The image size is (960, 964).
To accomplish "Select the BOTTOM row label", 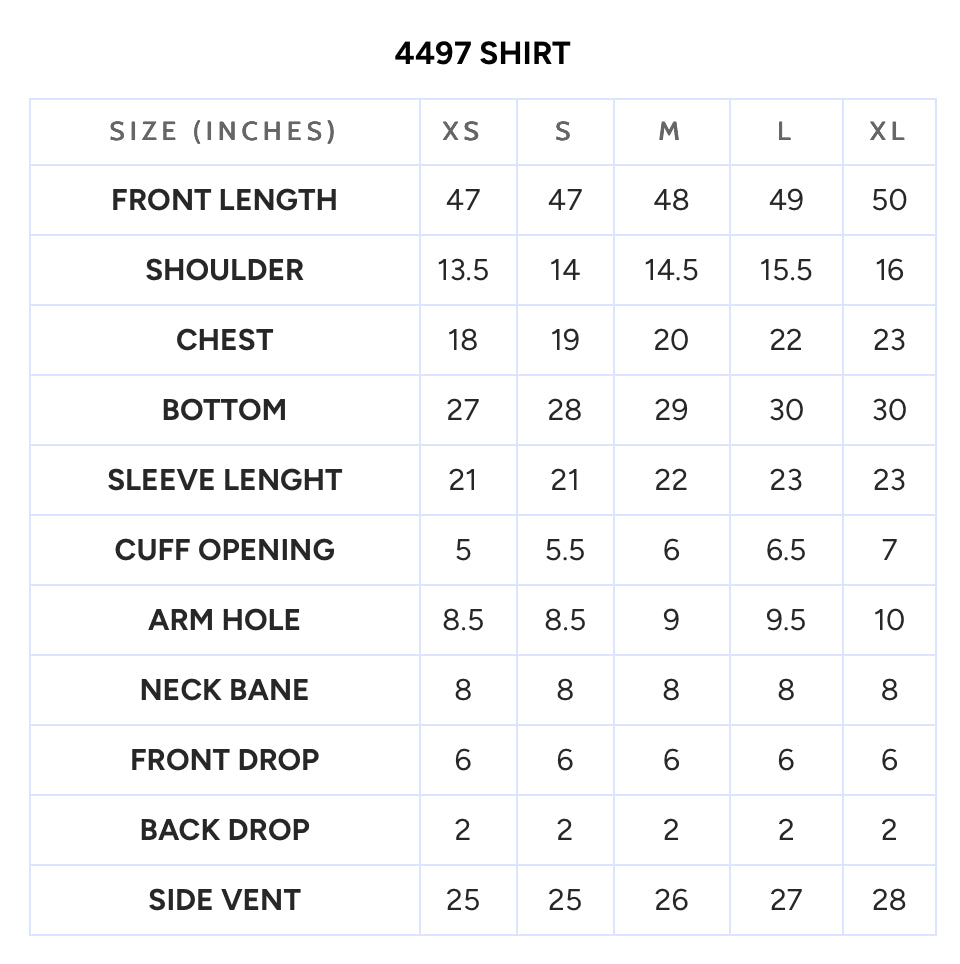I will (x=224, y=410).
